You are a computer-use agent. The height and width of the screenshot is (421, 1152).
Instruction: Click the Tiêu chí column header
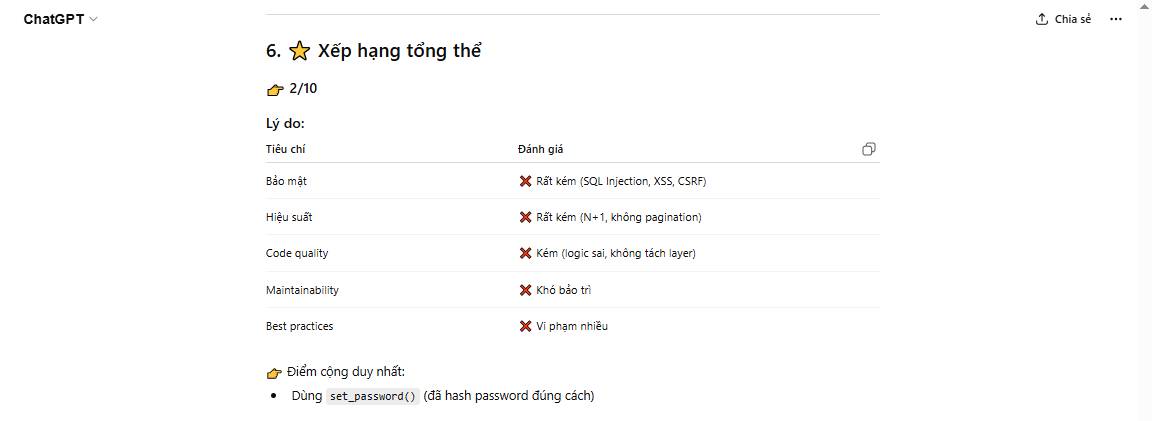coord(285,149)
